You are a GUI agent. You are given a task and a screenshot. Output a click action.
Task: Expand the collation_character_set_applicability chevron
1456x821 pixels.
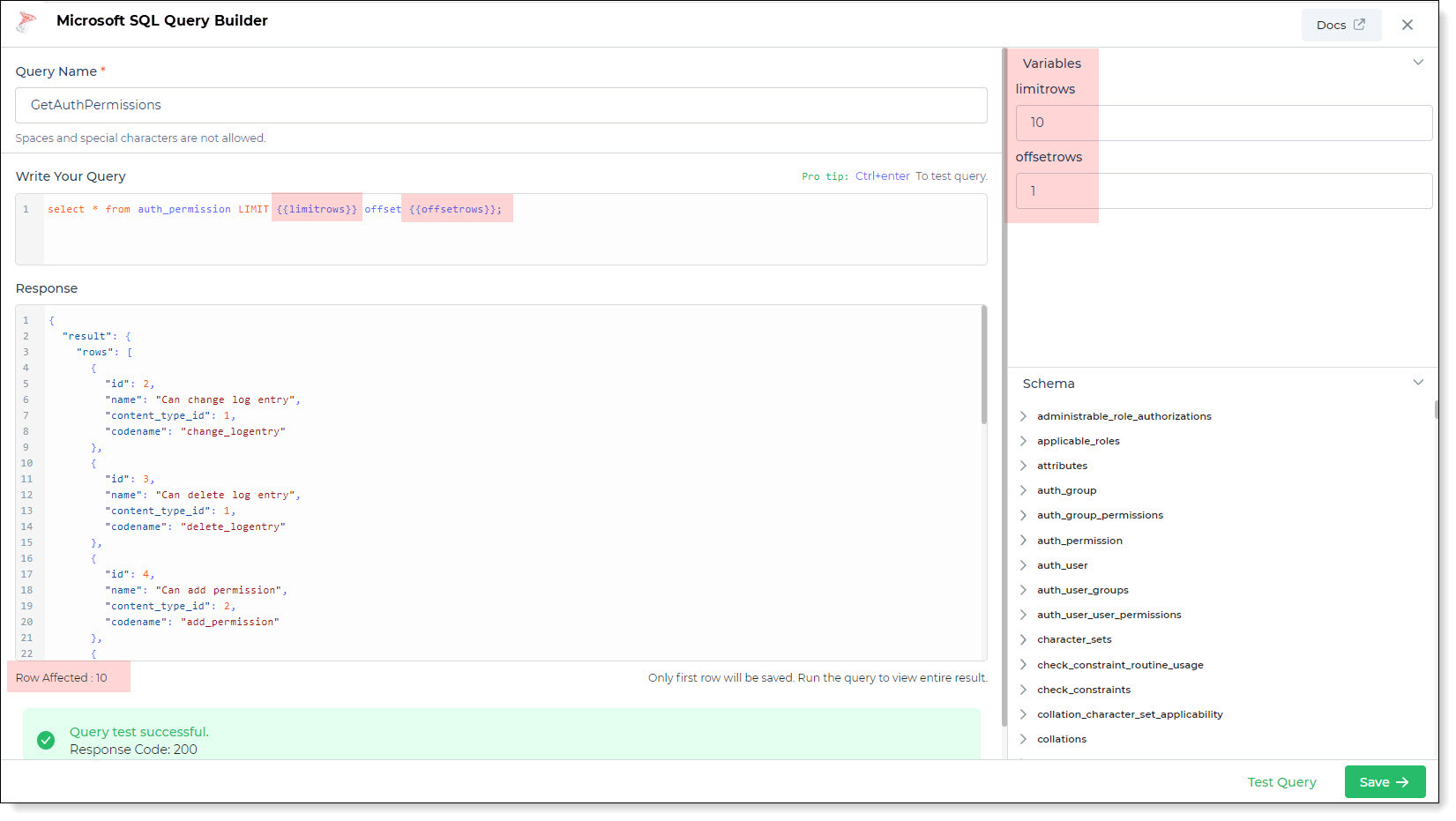(x=1023, y=714)
